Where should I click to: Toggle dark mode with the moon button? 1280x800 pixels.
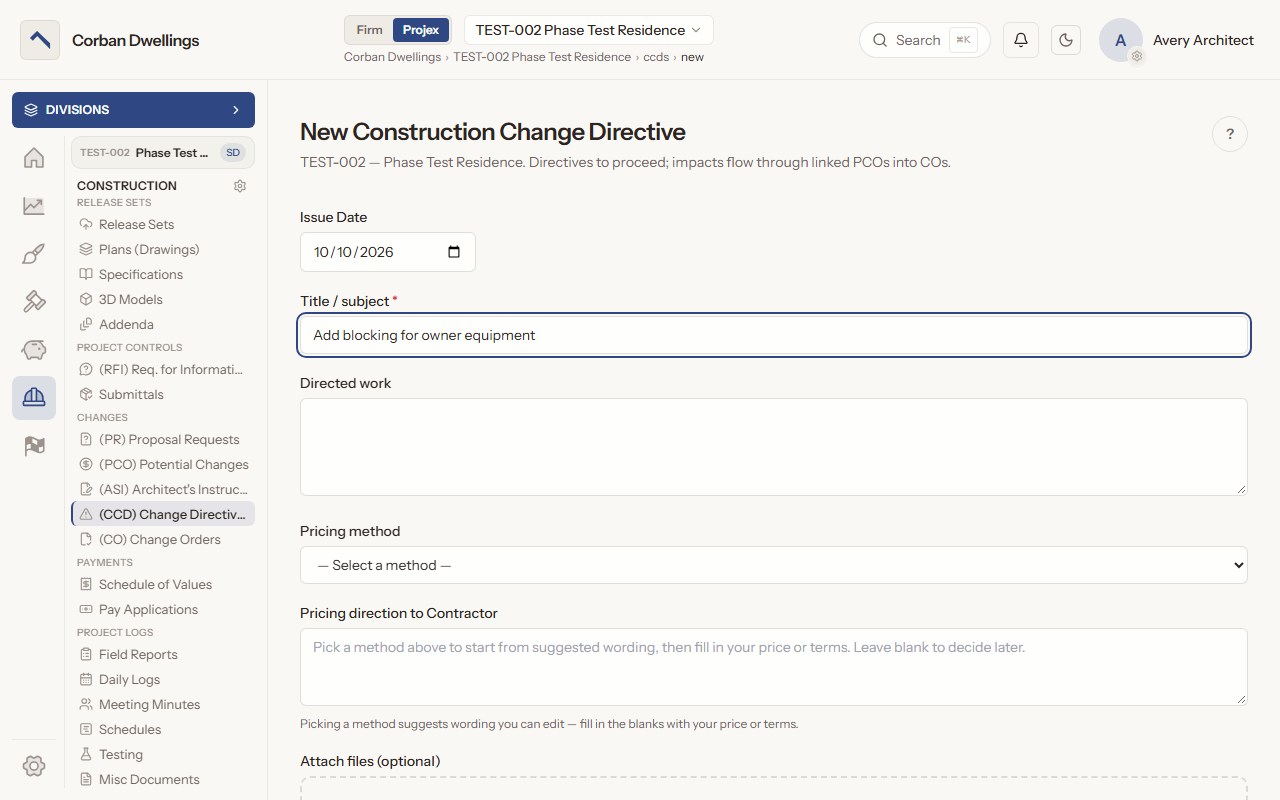click(1066, 40)
